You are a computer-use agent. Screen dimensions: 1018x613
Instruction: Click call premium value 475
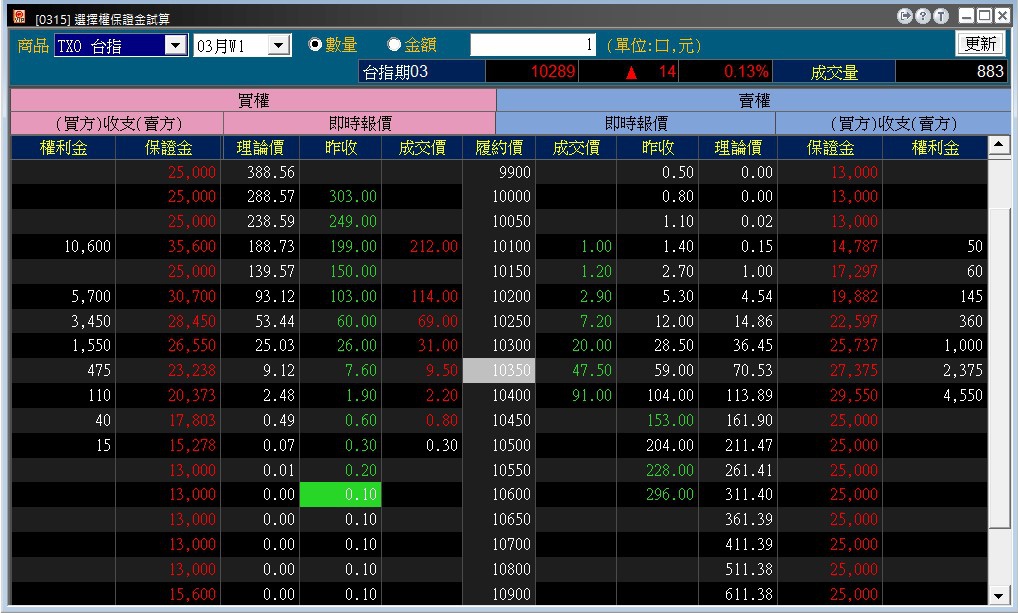[x=99, y=370]
